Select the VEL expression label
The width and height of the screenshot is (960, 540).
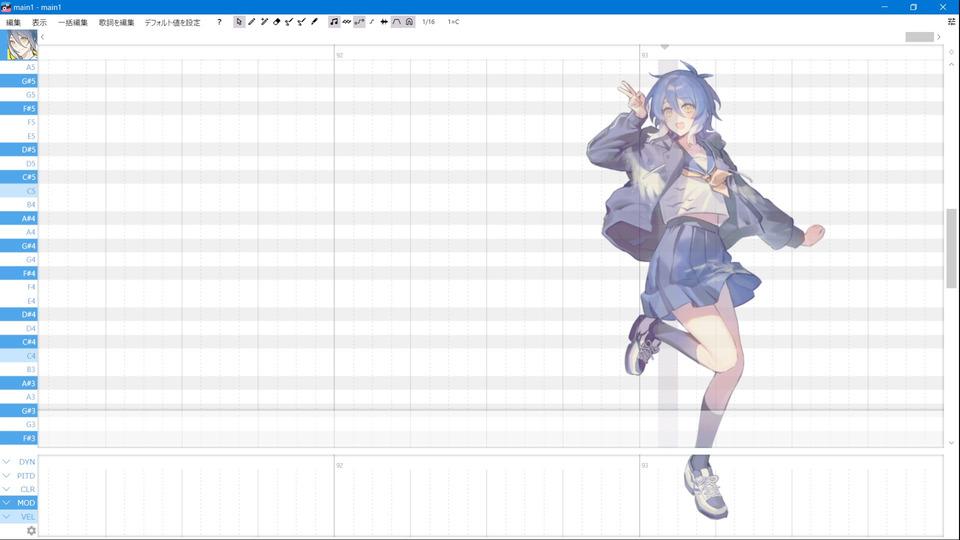click(x=28, y=517)
